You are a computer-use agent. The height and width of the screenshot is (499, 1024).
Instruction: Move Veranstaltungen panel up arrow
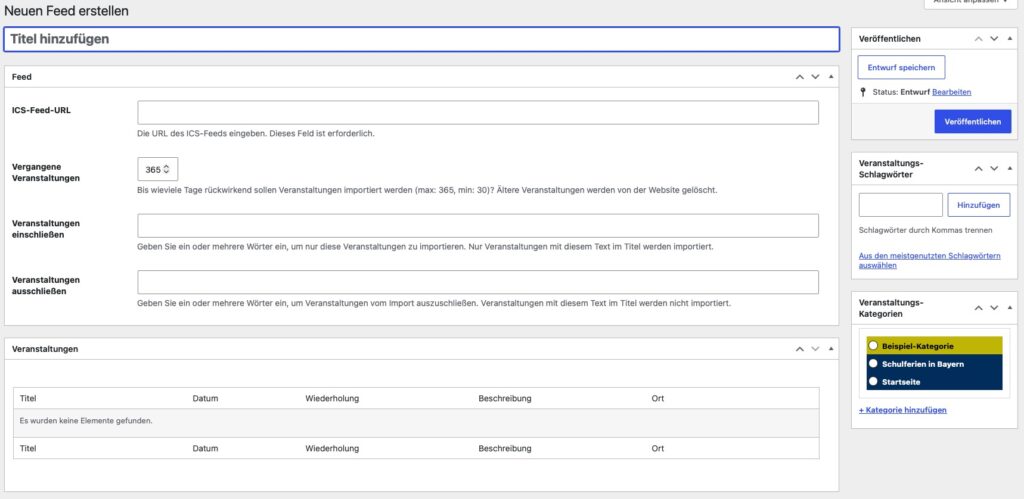(799, 349)
